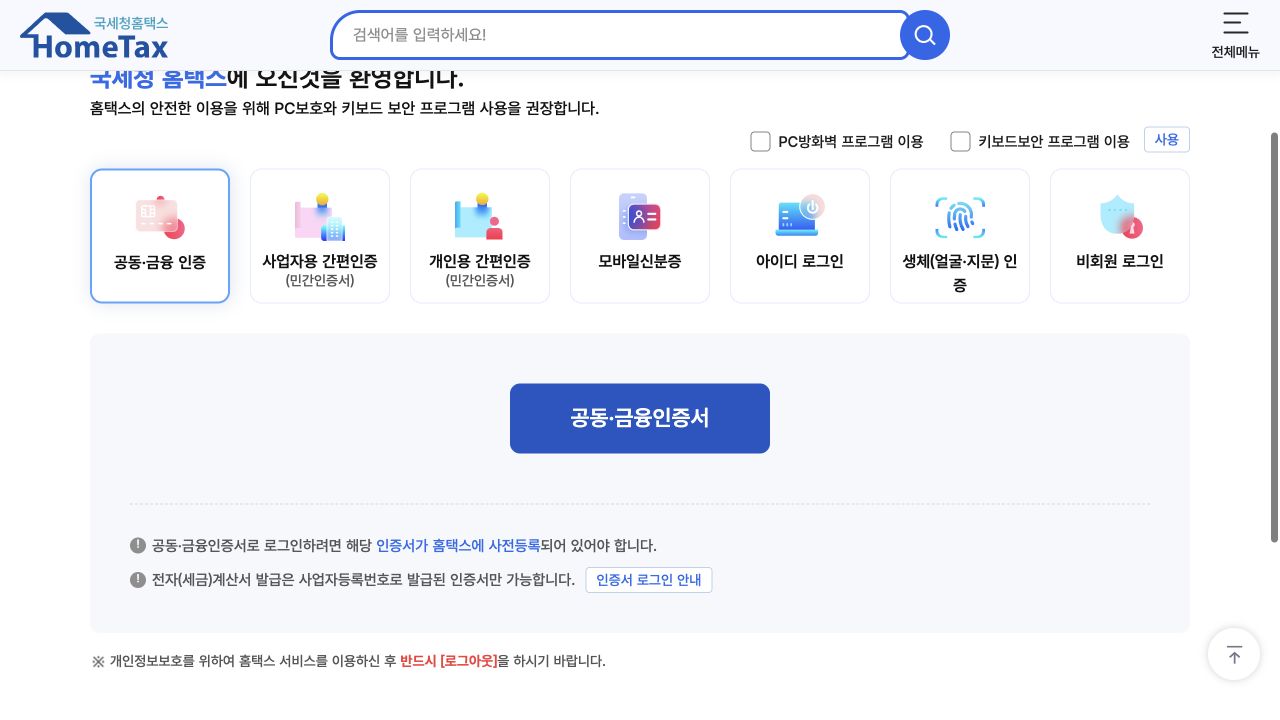Open the 전체메뉴 hamburger menu
This screenshot has width=1280, height=720.
pos(1236,23)
